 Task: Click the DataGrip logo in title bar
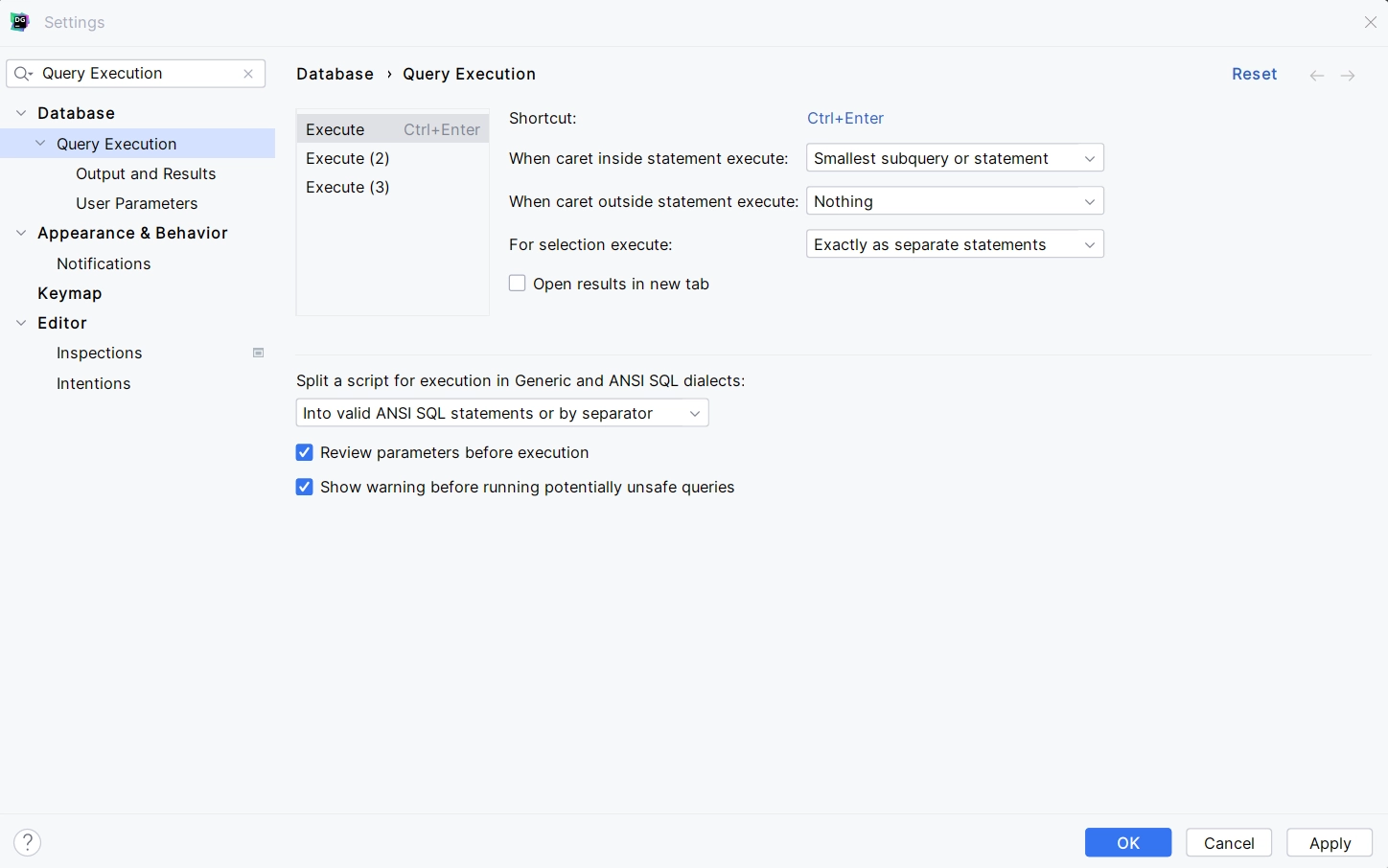[19, 22]
